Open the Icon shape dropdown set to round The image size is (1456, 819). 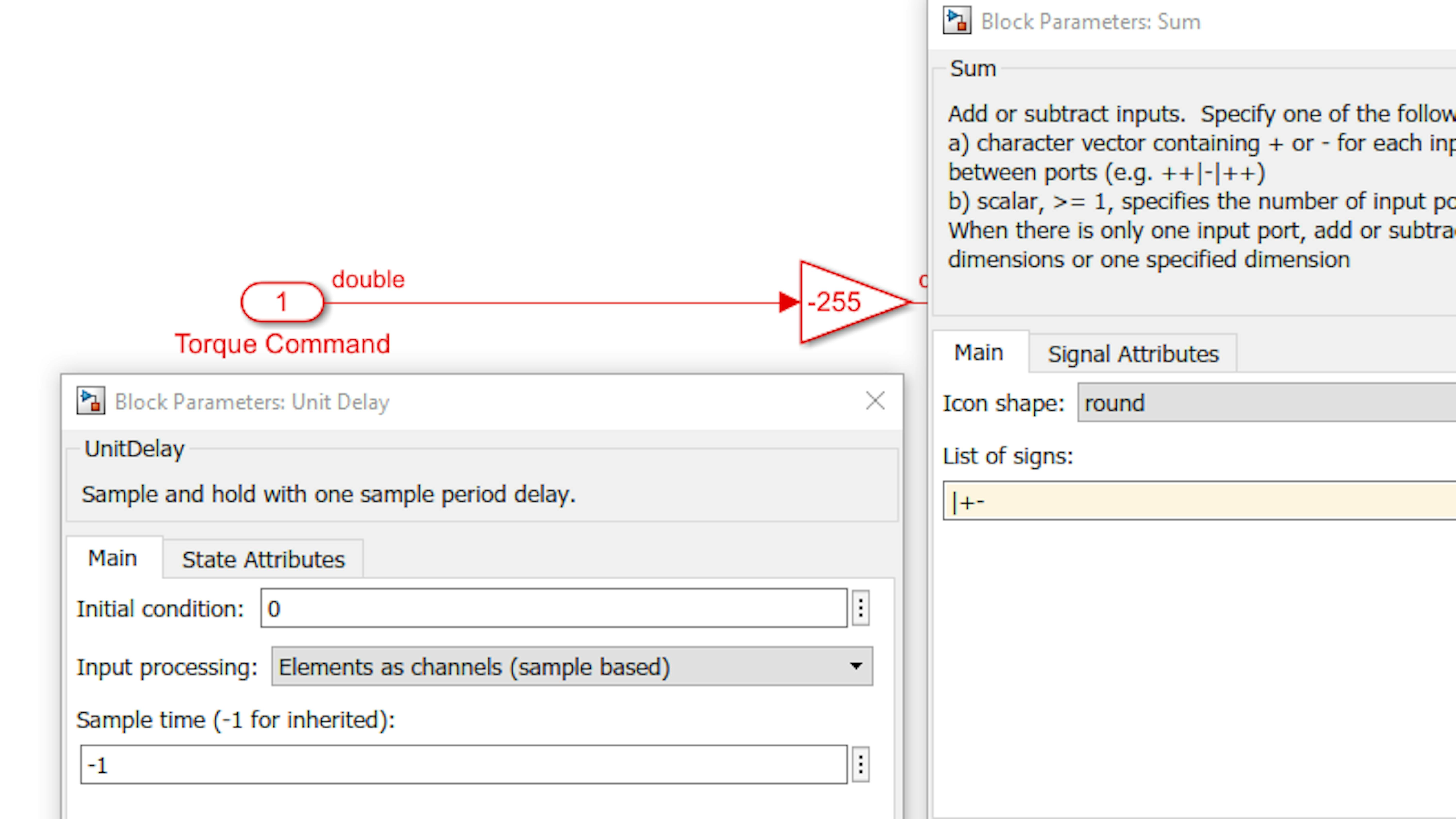[x=1267, y=402]
